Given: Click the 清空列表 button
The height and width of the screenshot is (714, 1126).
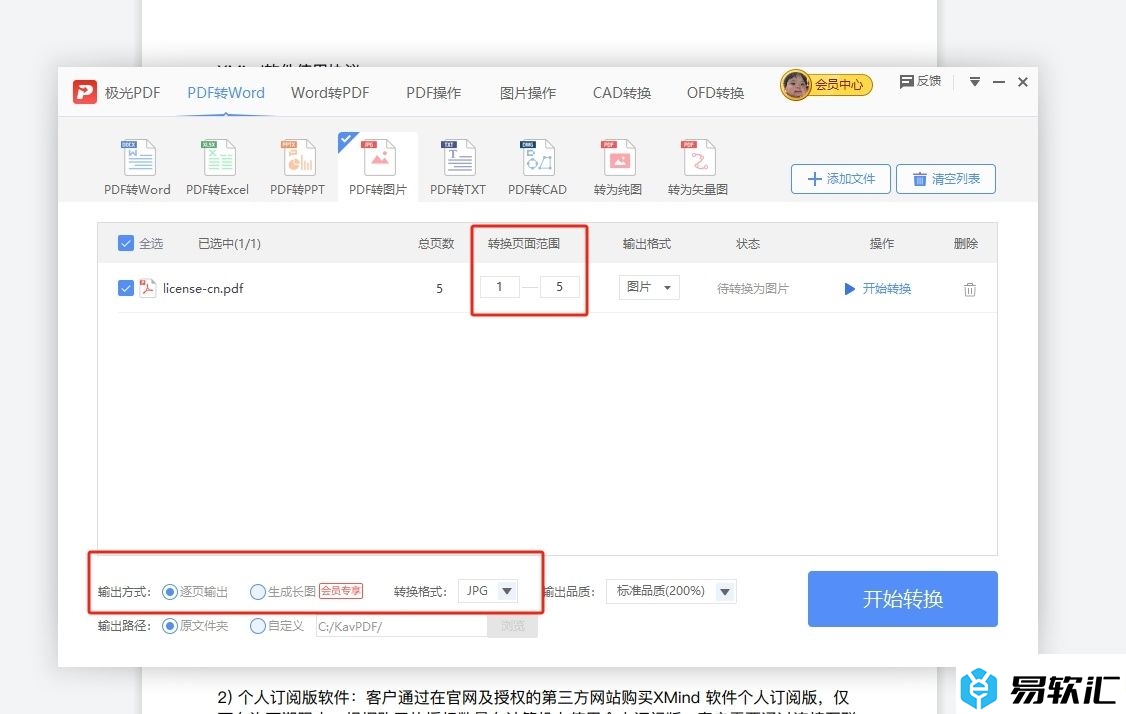Looking at the screenshot, I should pos(946,179).
